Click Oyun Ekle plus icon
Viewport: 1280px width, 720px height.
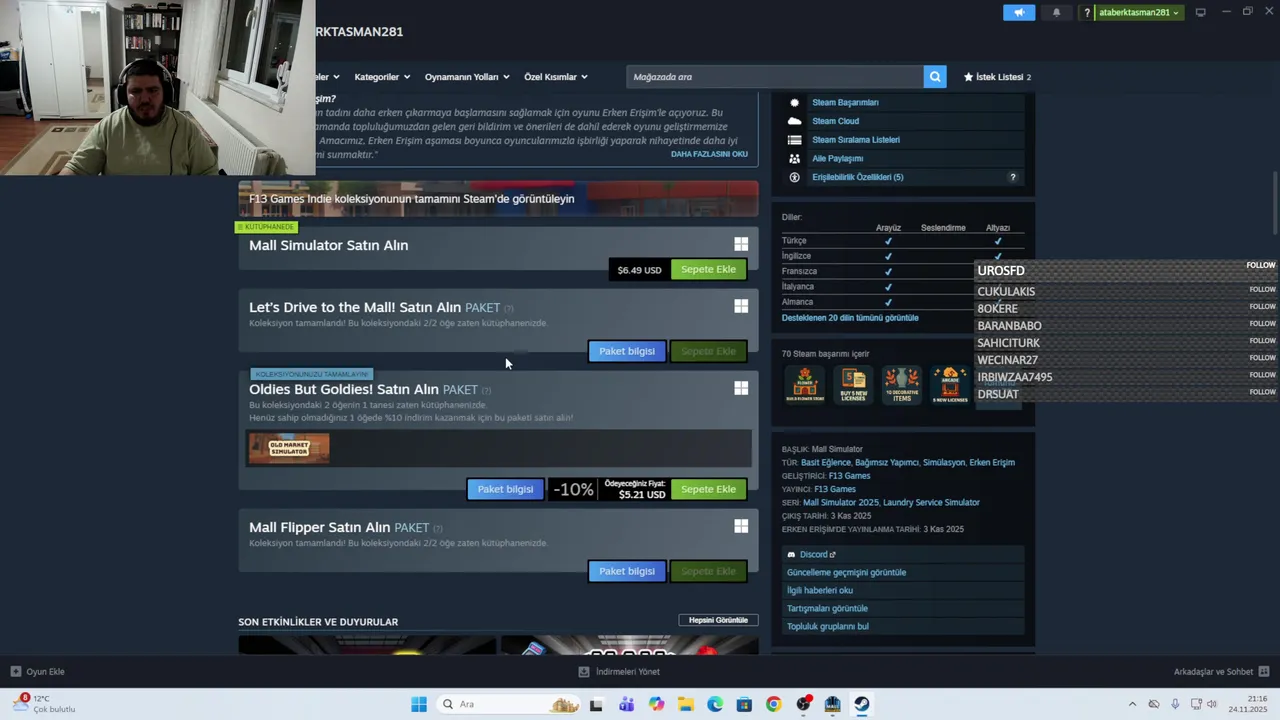[x=15, y=672]
